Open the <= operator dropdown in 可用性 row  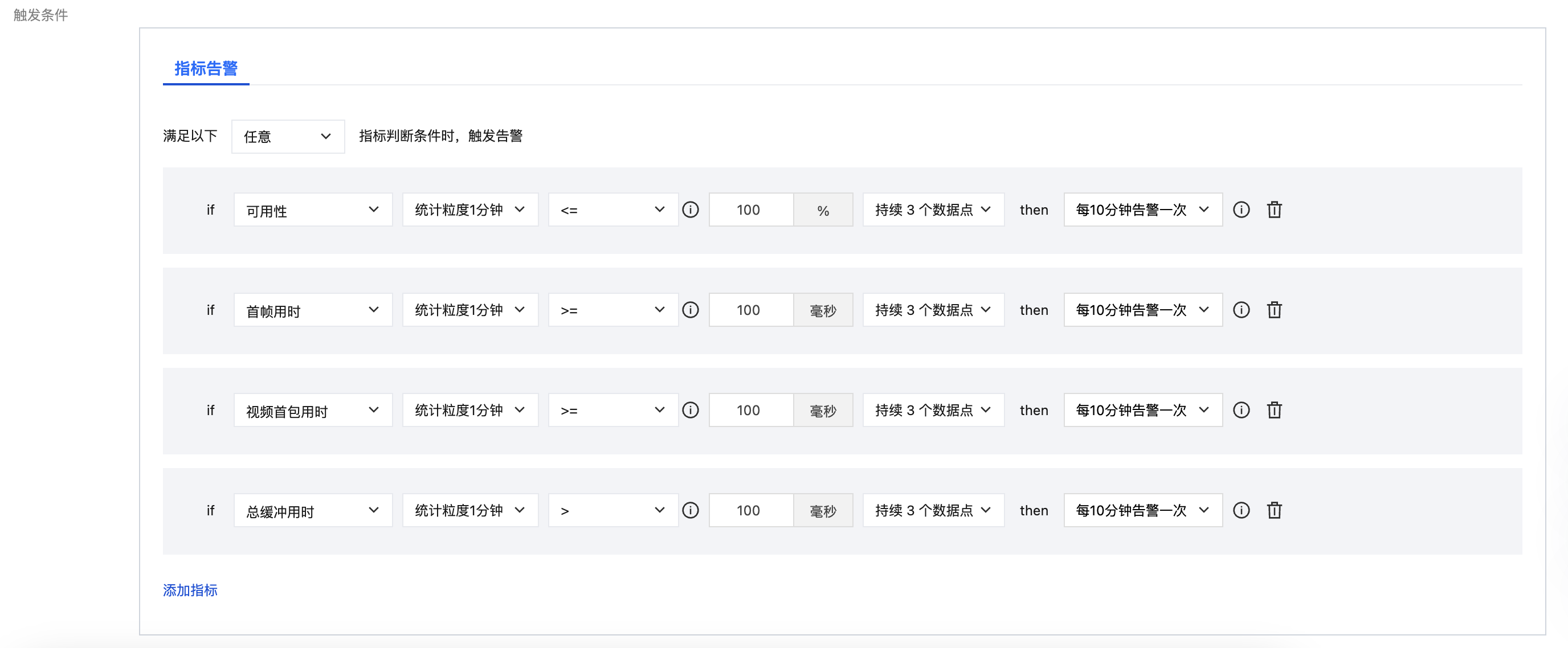point(613,210)
